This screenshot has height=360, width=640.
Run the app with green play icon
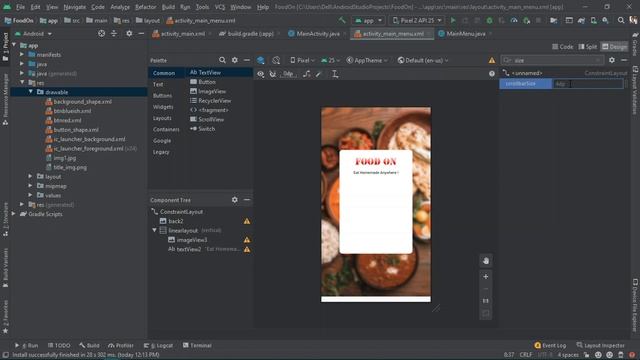coord(453,20)
